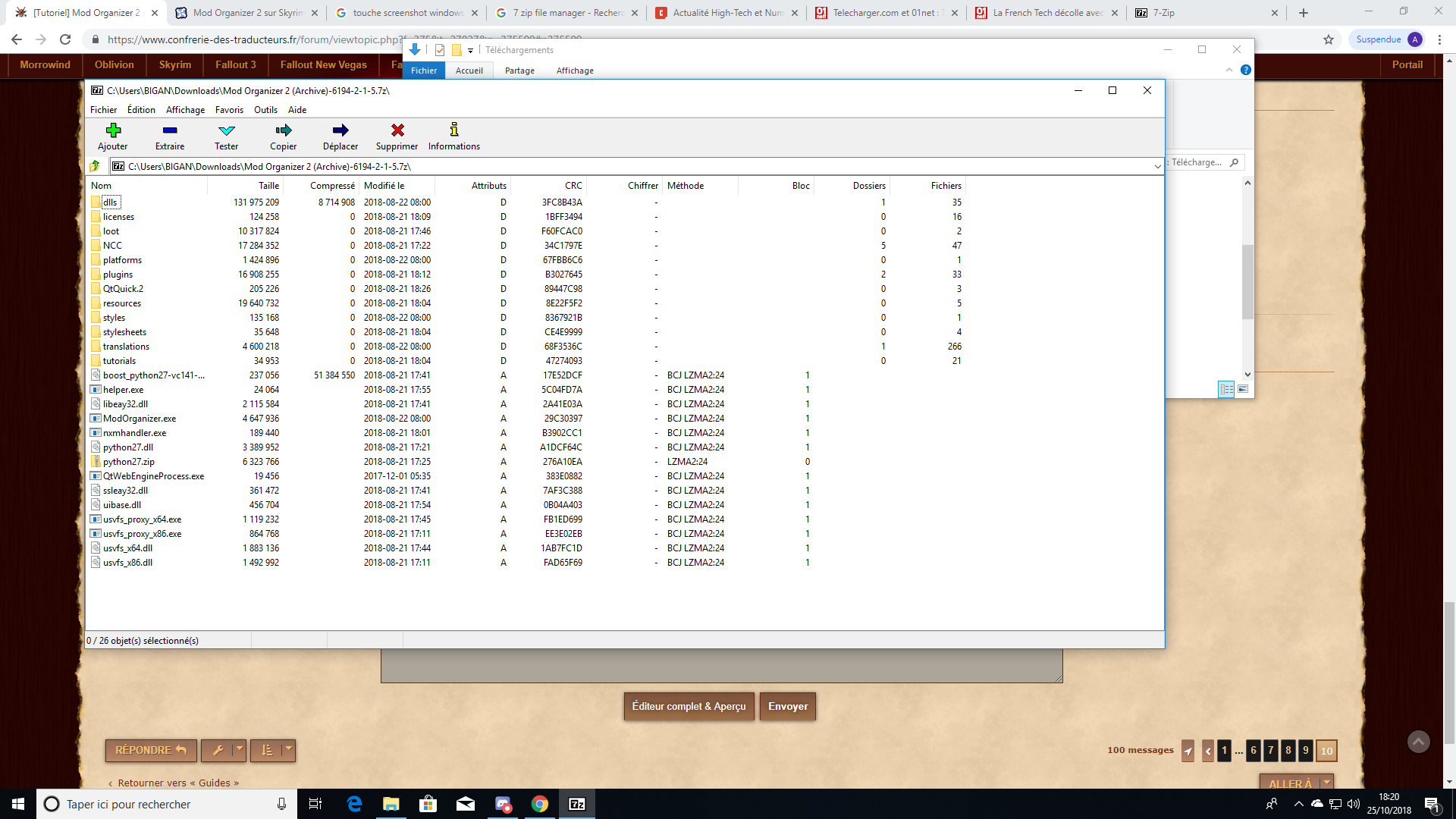Sort by the Méthode column header
This screenshot has width=1456, height=819.
tap(700, 186)
